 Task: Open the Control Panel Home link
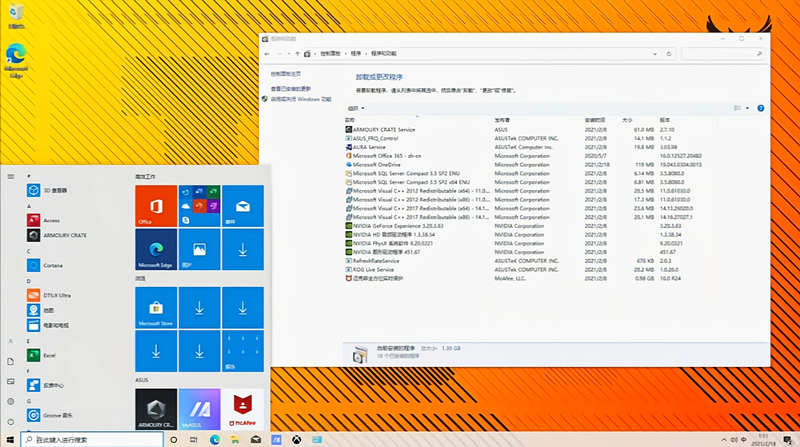pos(285,74)
